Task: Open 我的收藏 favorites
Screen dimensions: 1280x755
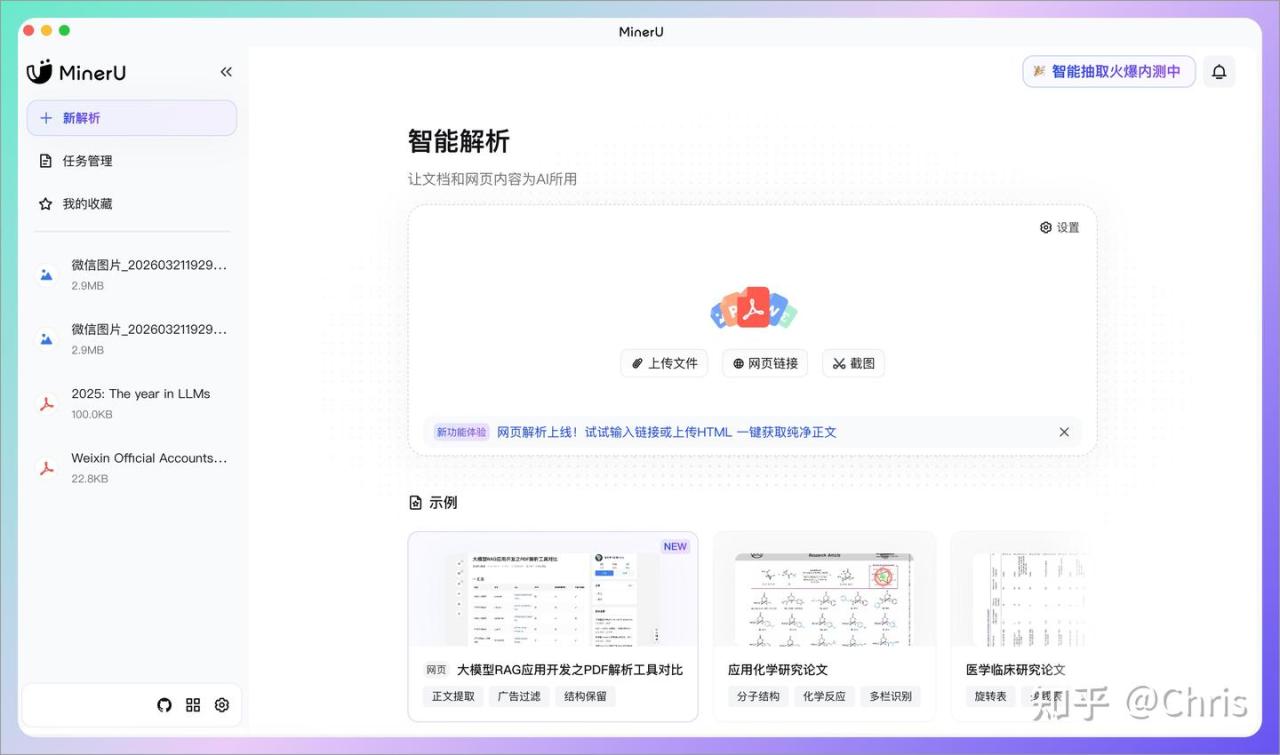Action: (x=87, y=204)
